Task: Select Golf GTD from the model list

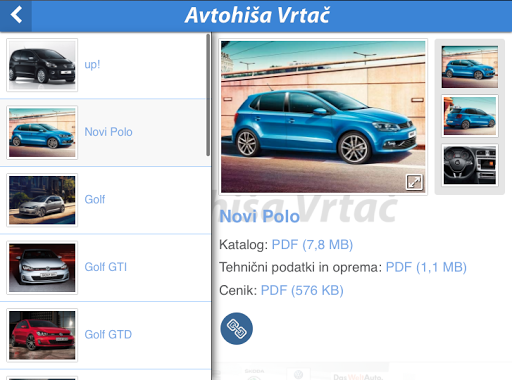Action: tap(105, 335)
